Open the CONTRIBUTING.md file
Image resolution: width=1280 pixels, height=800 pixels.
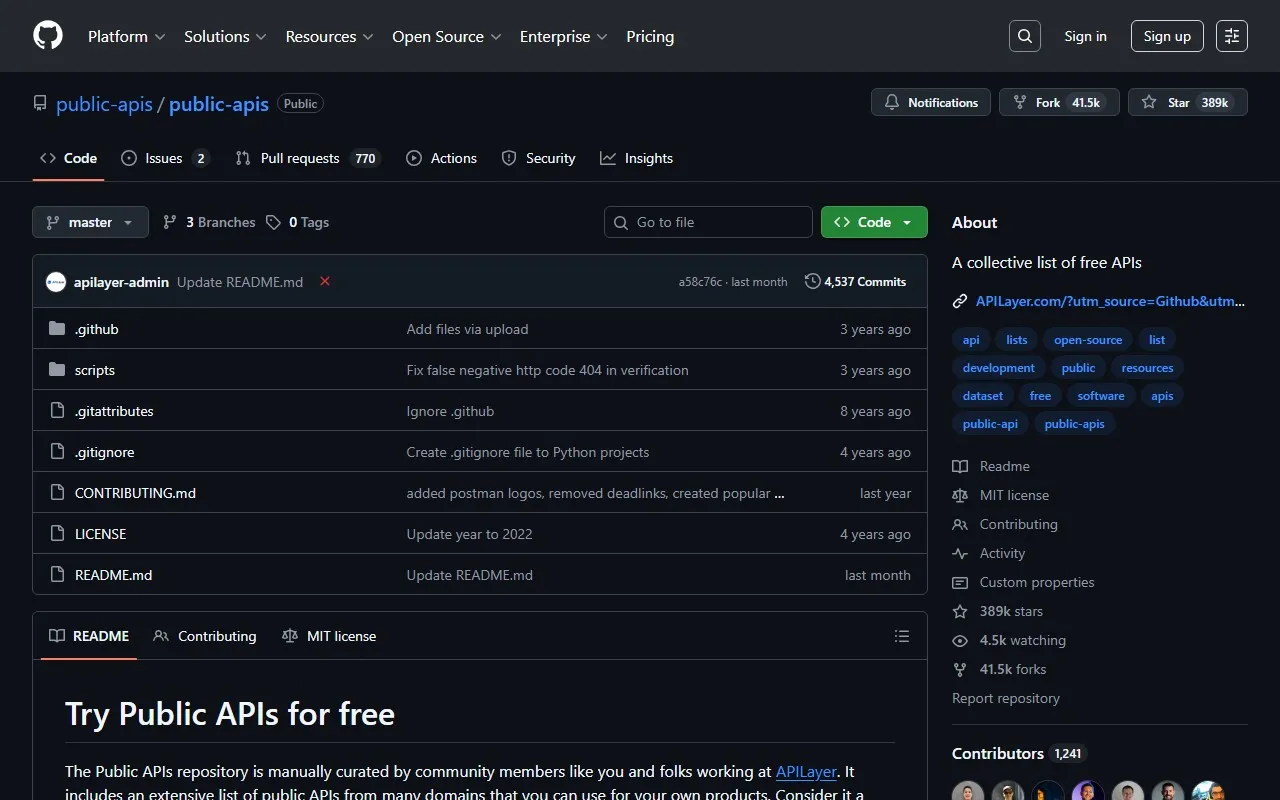pyautogui.click(x=135, y=492)
